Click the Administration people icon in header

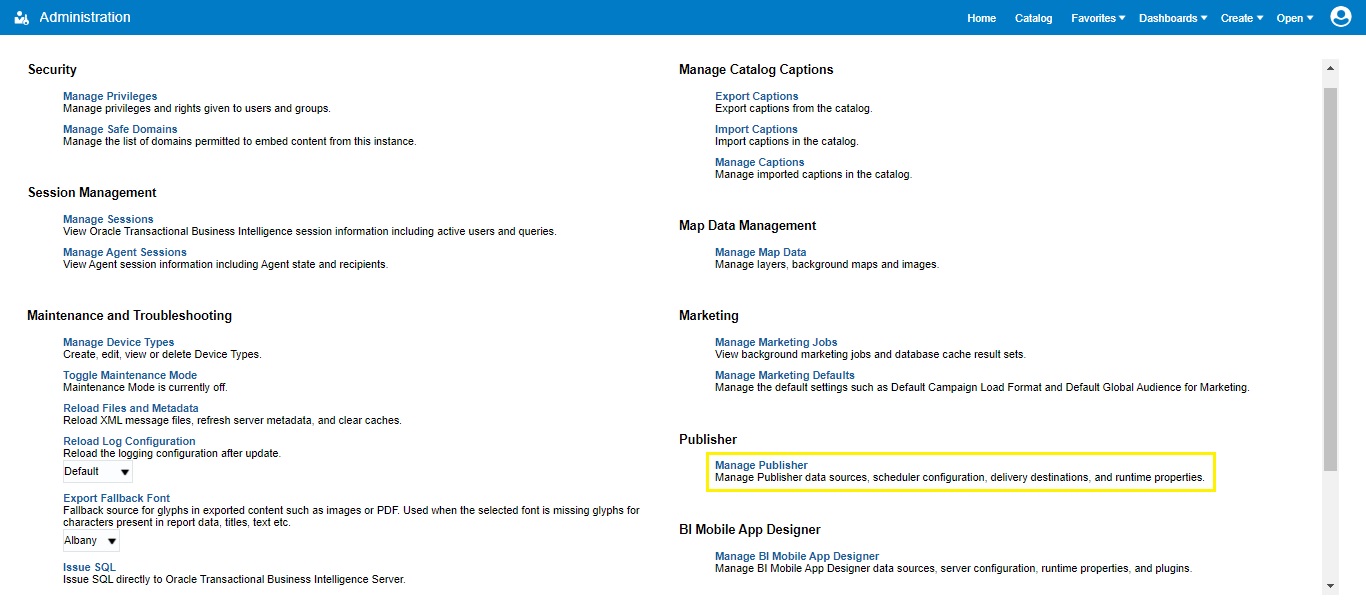point(21,16)
